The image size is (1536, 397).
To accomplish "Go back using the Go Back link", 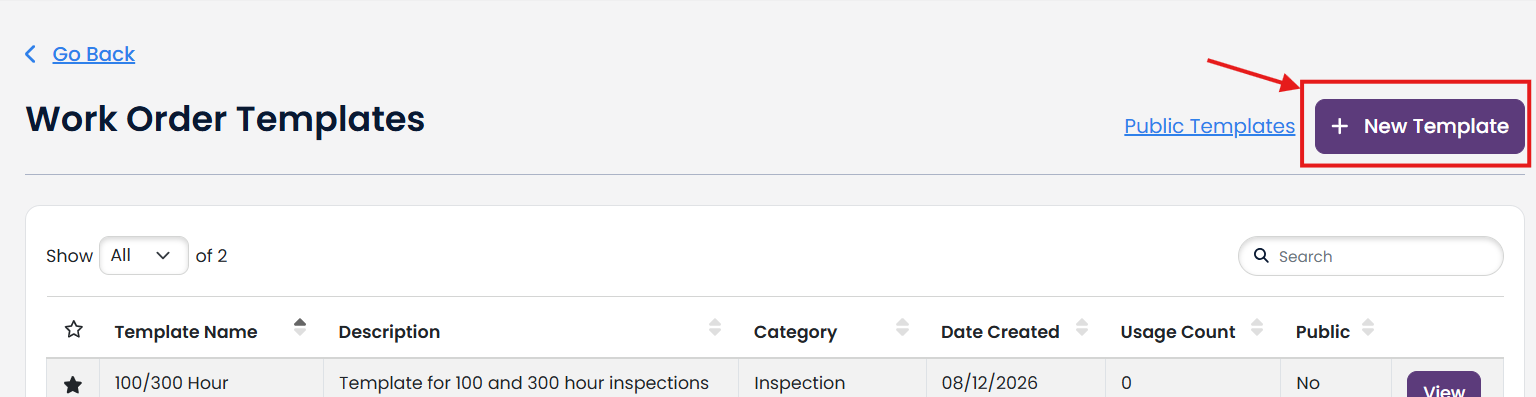I will (x=94, y=54).
